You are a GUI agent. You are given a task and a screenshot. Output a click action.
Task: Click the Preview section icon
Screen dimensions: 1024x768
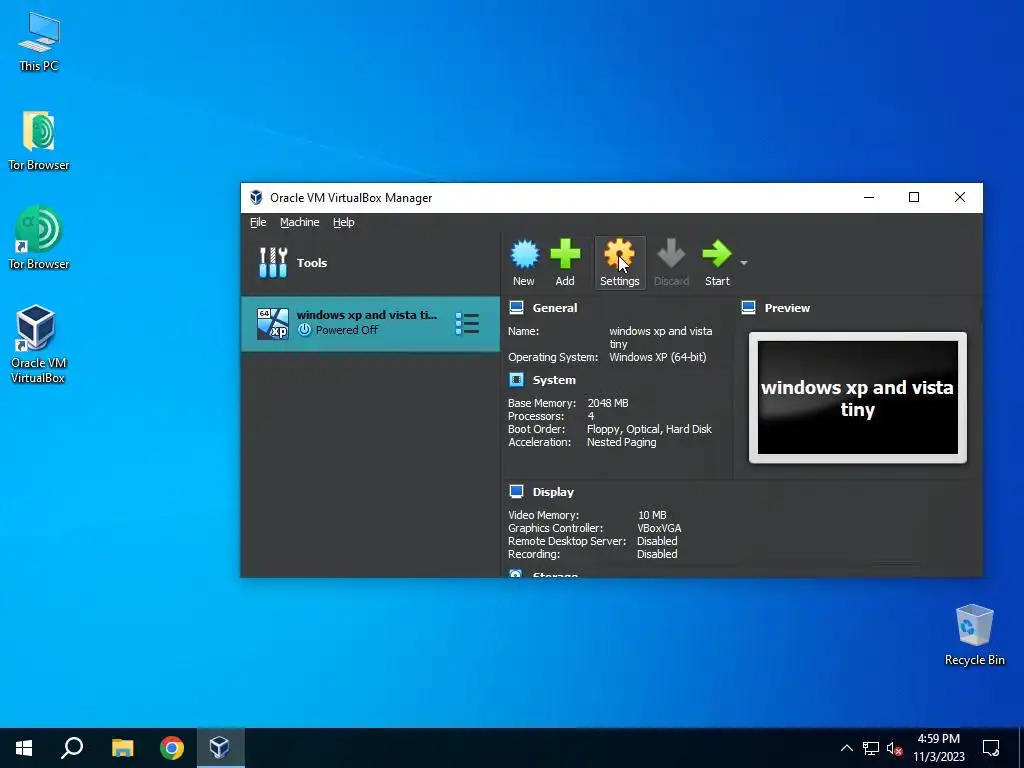click(748, 308)
